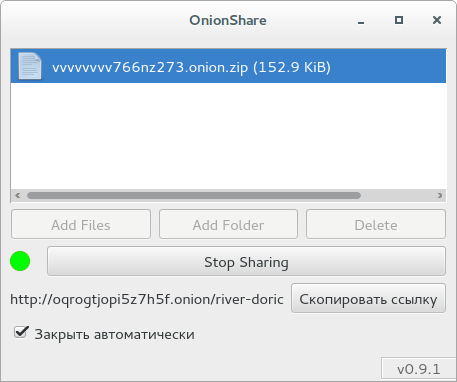This screenshot has height=382, width=457.
Task: Click the v0.9.1 version label
Action: coord(418,369)
